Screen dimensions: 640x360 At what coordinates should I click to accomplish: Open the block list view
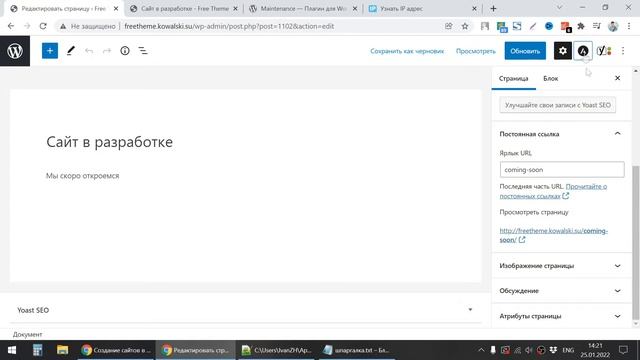pos(143,51)
